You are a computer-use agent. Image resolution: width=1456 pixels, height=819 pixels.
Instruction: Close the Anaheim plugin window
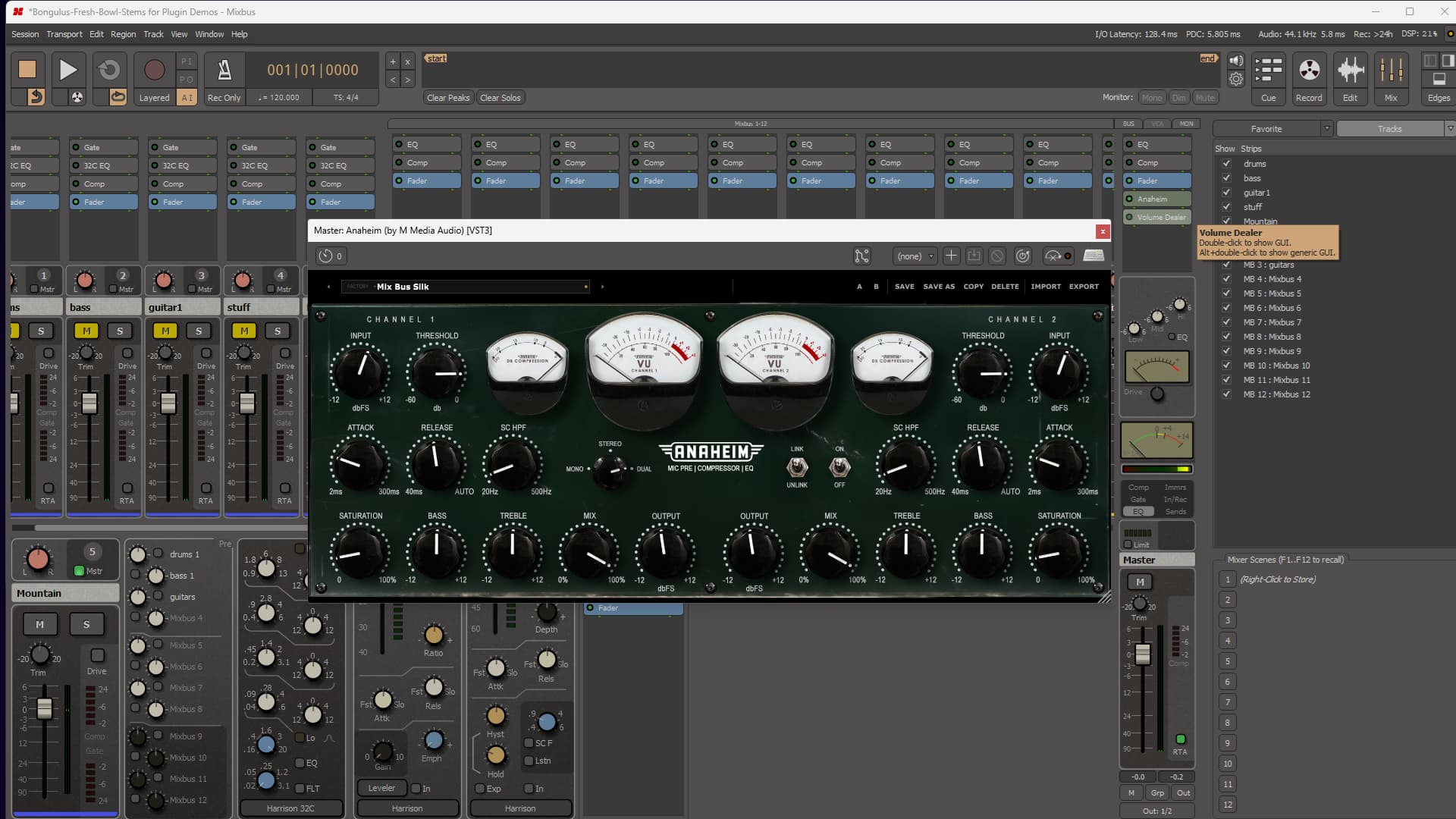coord(1103,231)
